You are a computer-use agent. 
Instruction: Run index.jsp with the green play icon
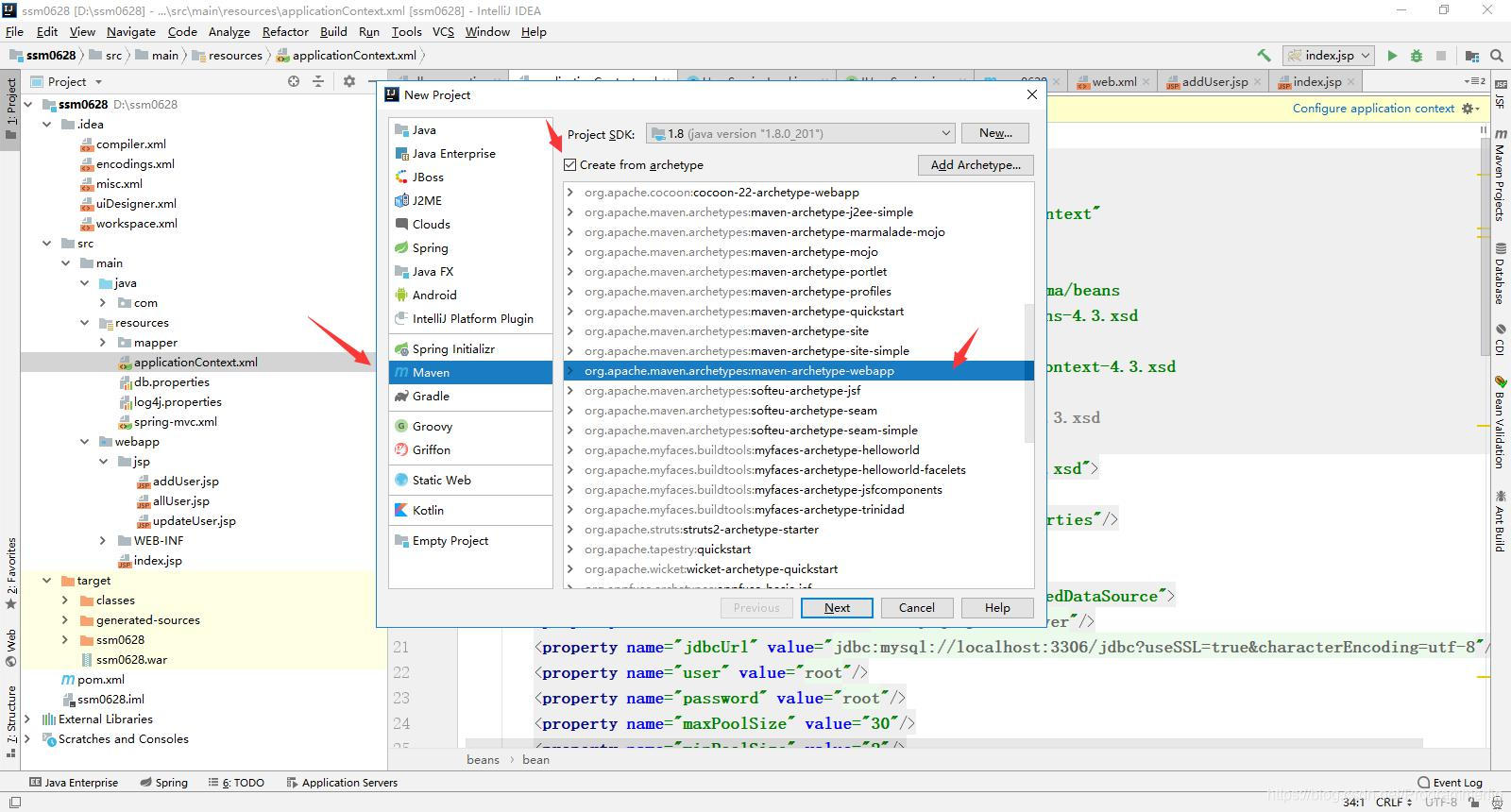(x=1392, y=56)
